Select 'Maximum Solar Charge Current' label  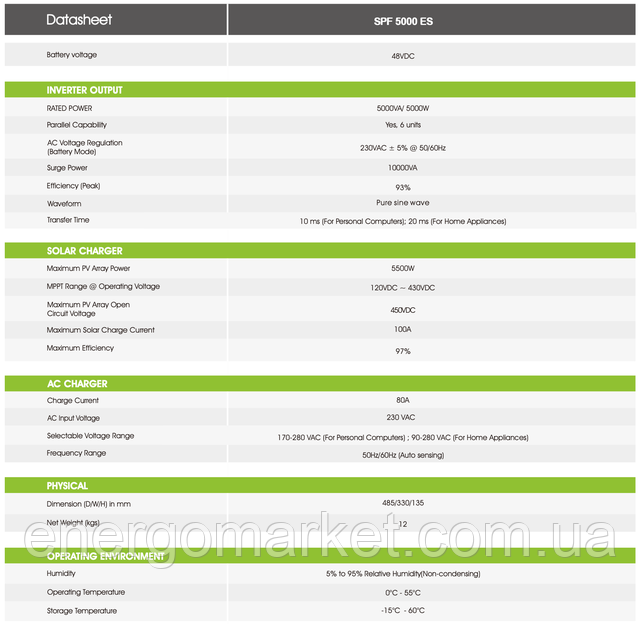[100, 330]
